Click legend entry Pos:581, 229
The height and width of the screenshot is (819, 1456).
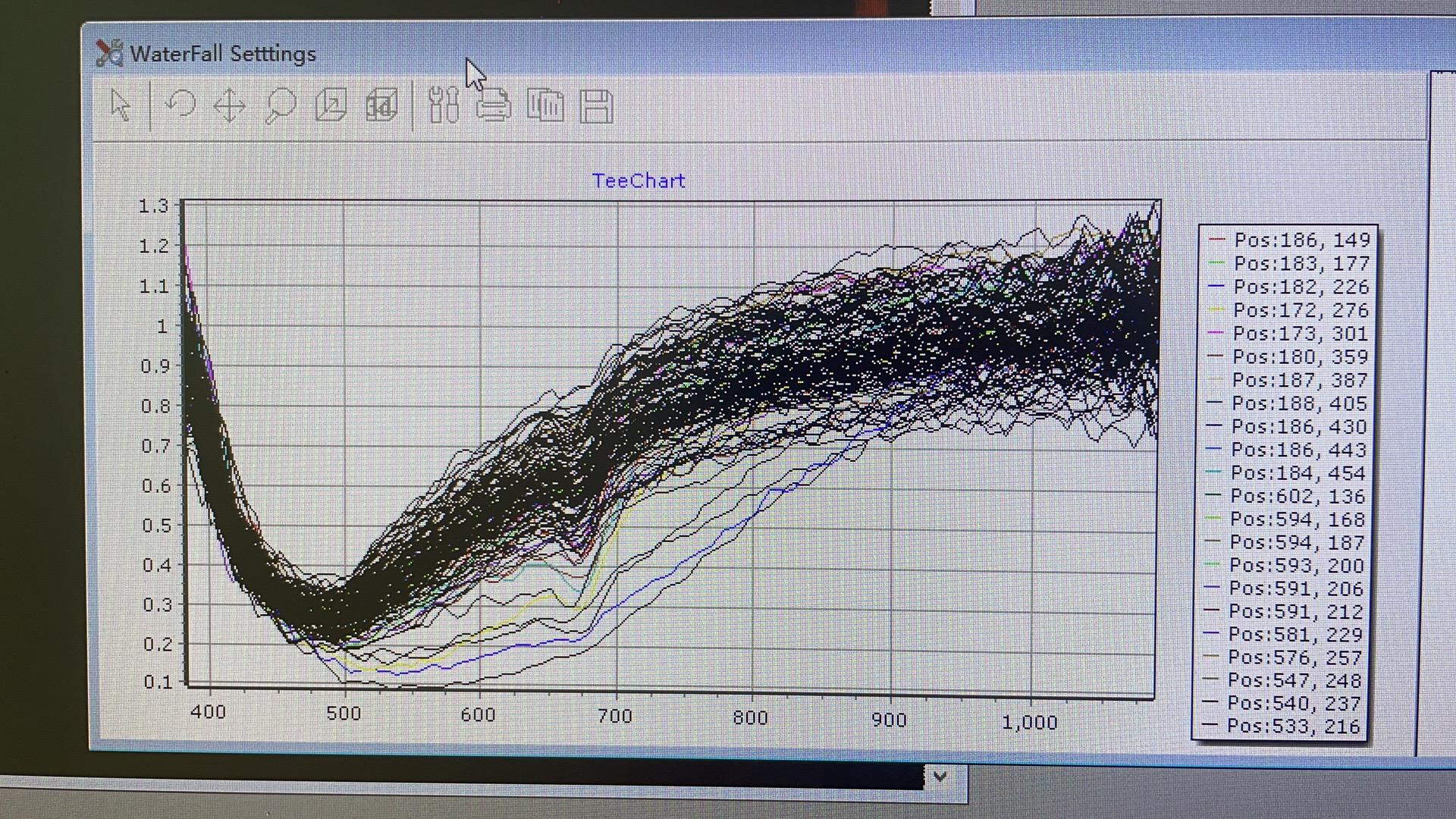click(x=1295, y=634)
